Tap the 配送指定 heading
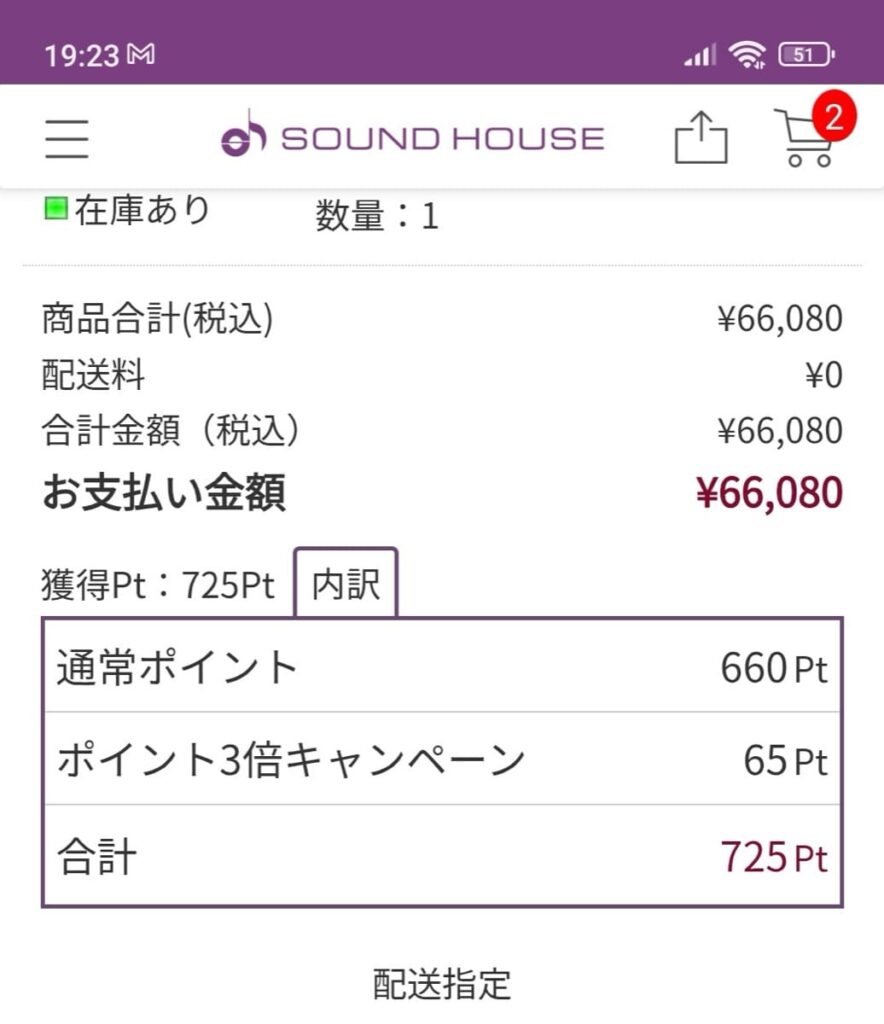The image size is (884, 1024). click(442, 984)
